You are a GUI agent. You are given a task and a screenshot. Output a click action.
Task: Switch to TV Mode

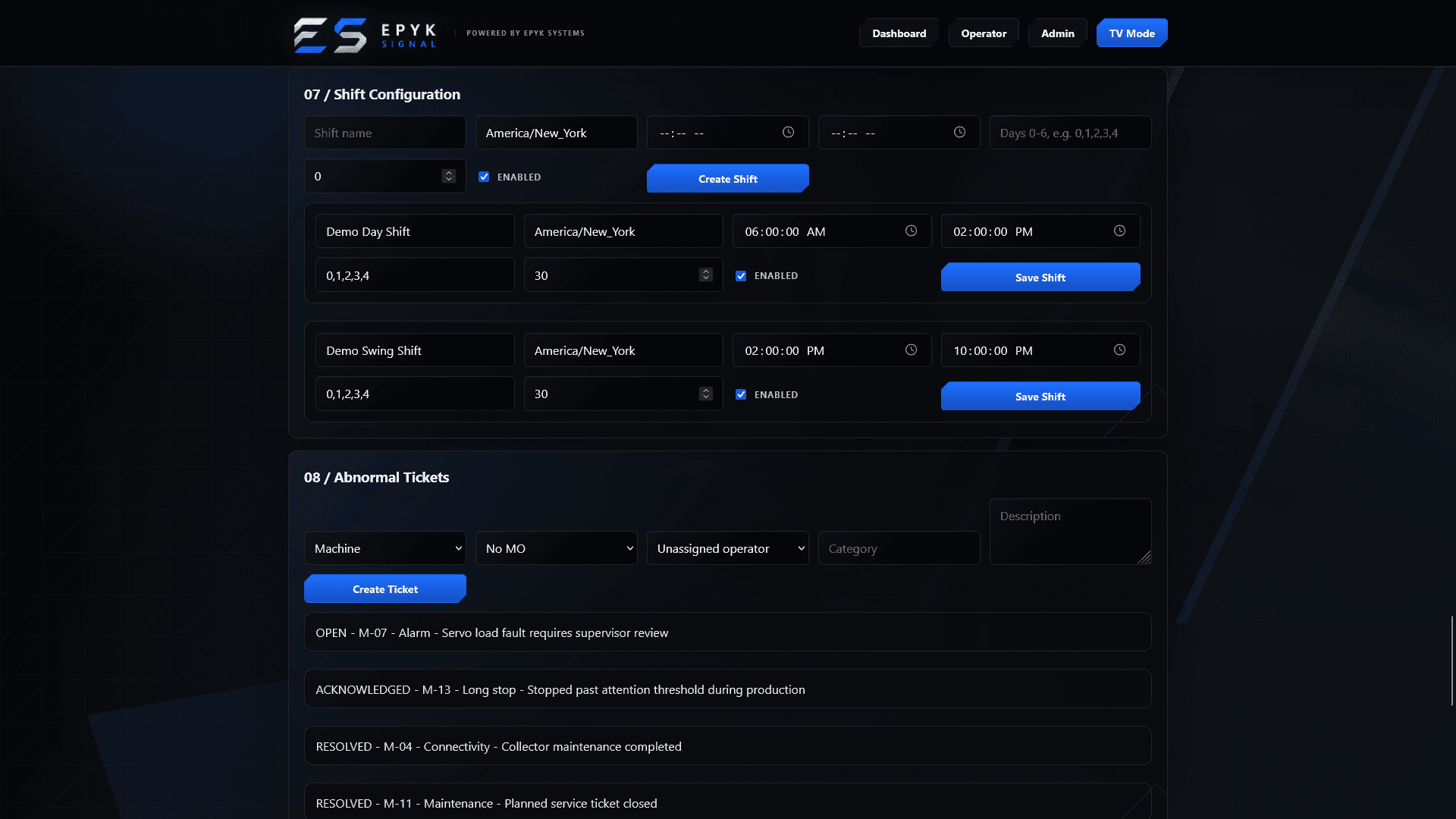click(x=1132, y=33)
